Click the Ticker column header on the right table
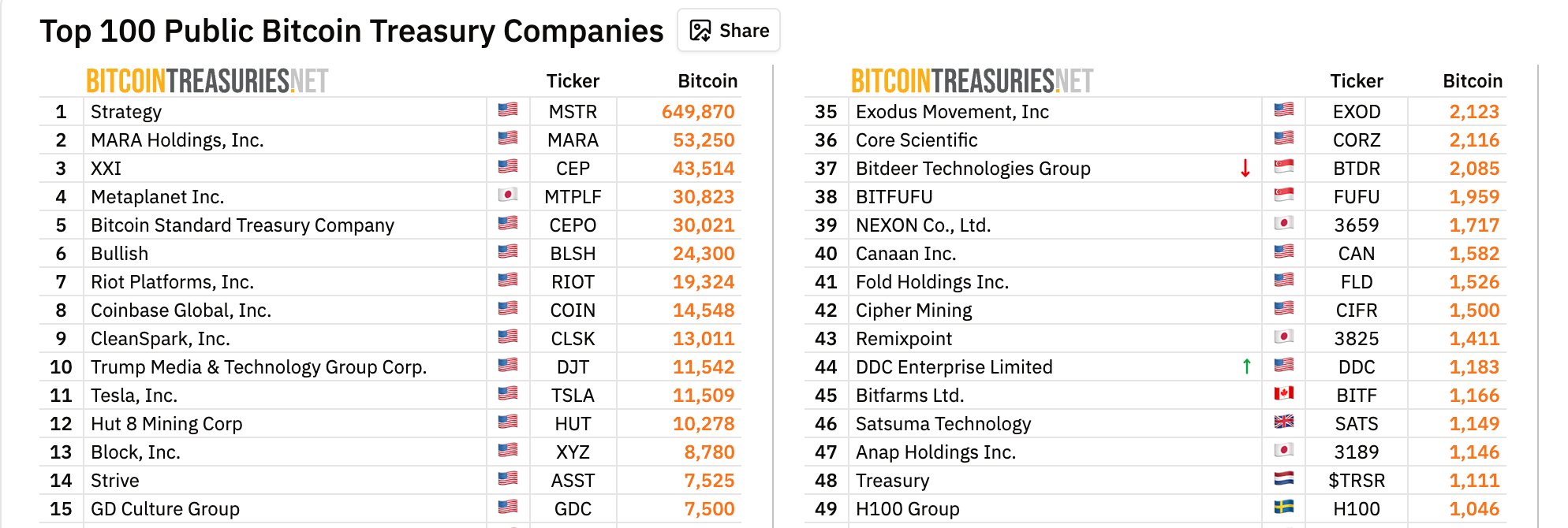The width and height of the screenshot is (1568, 528). 1356,80
